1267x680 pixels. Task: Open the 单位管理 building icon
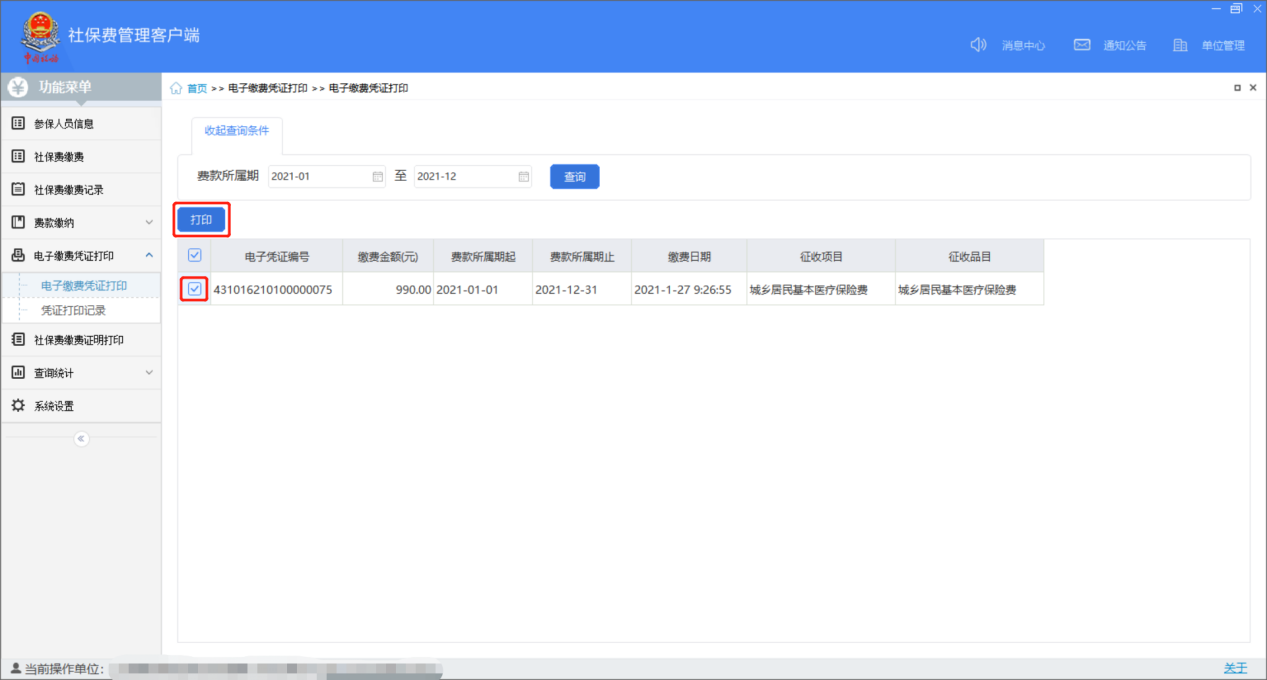[x=1180, y=45]
